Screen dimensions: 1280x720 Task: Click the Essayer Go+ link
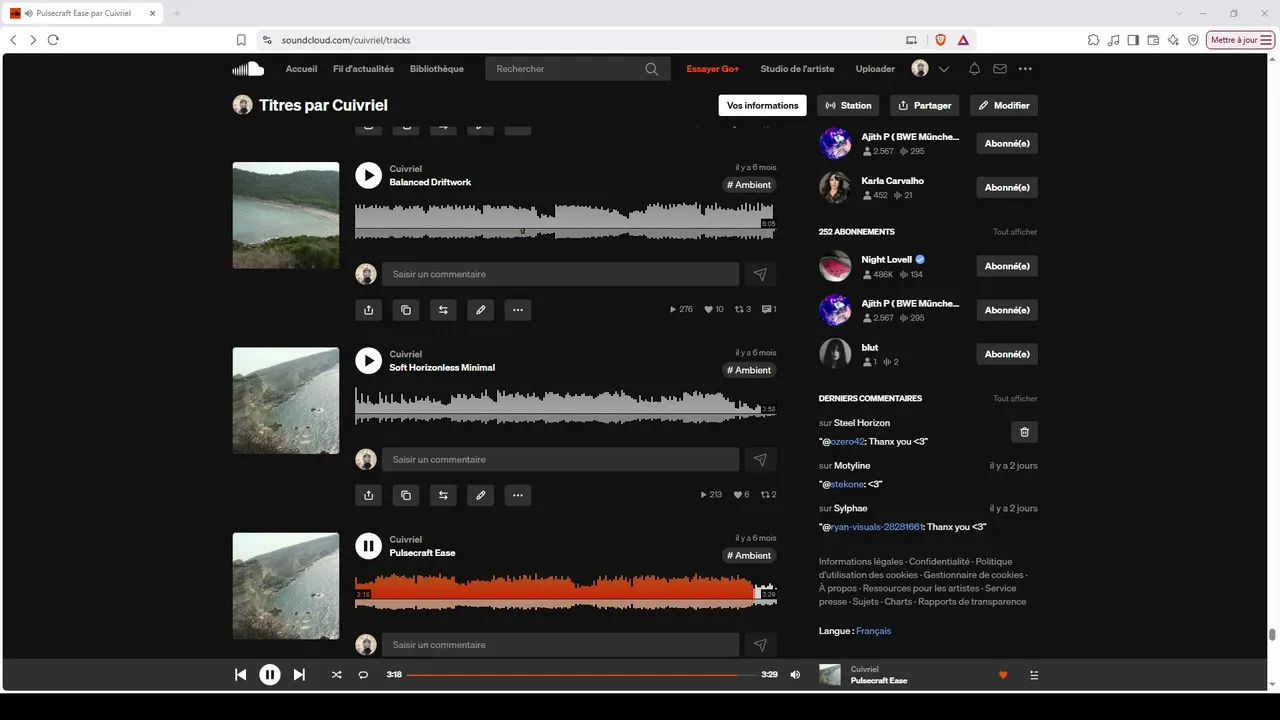713,69
